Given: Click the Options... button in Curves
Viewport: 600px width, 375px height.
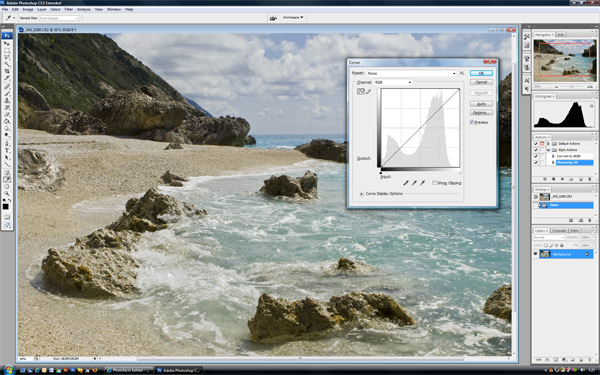Looking at the screenshot, I should pos(481,112).
